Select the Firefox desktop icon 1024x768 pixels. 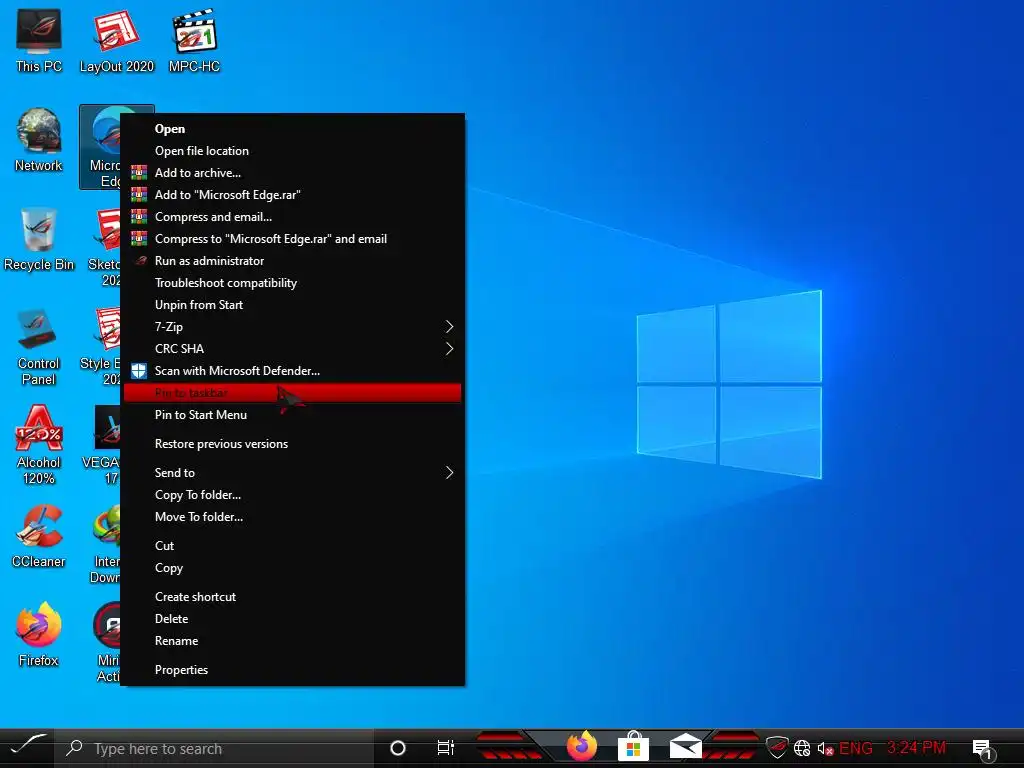[x=39, y=635]
